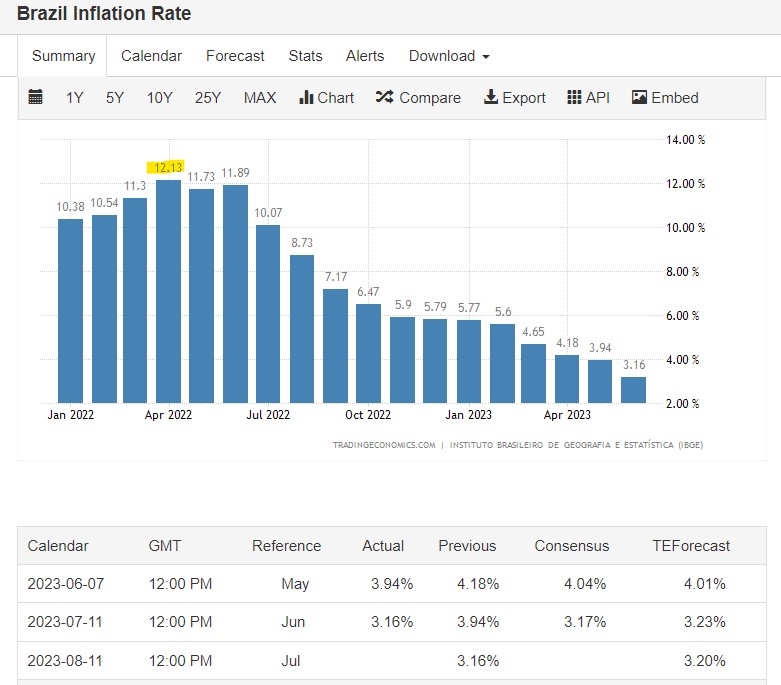Screen dimensions: 781x685
Task: Click the 4.01% TEForecast value
Action: [704, 583]
